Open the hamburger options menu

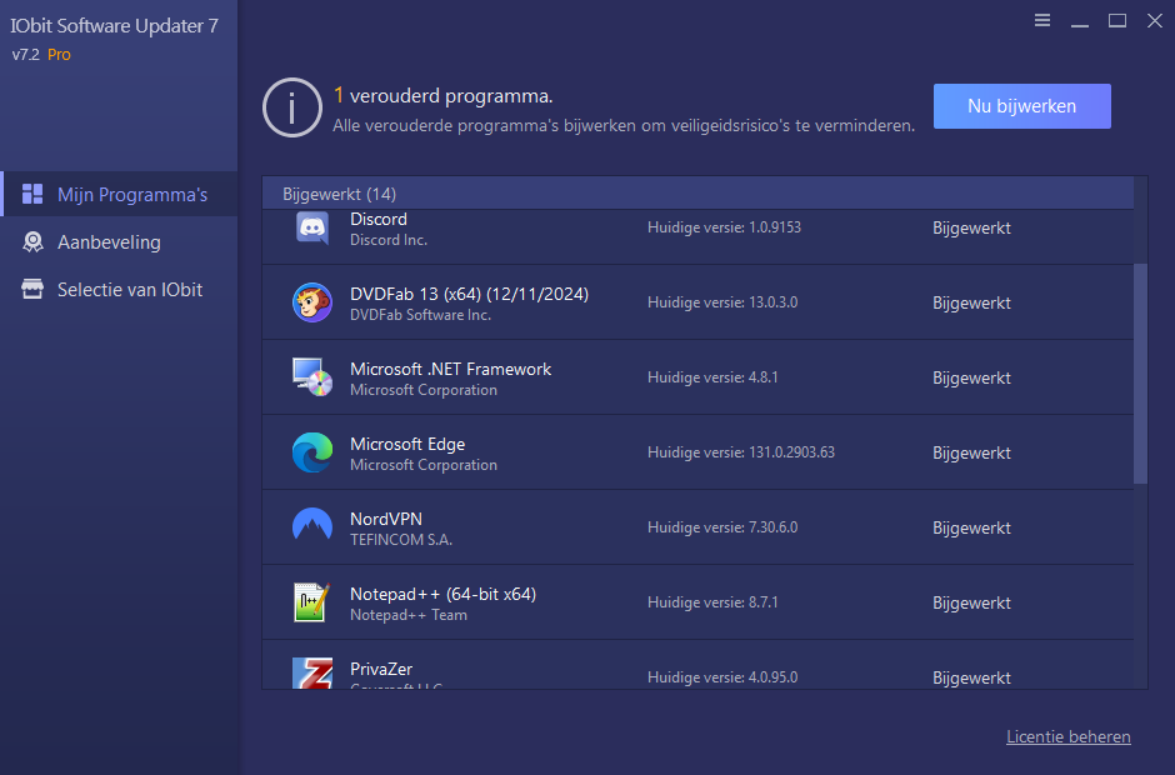coord(1042,20)
